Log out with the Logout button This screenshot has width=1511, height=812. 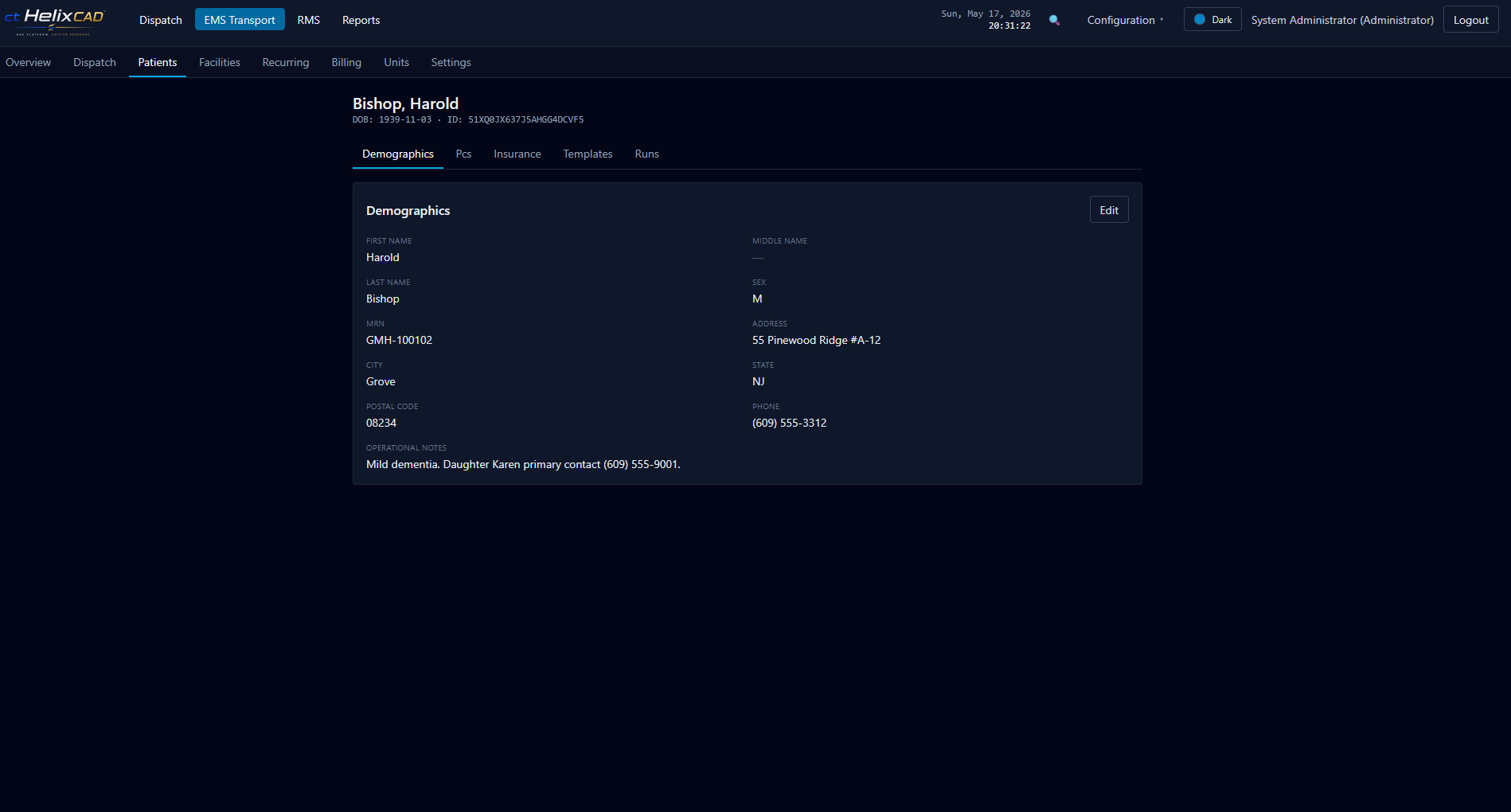point(1470,20)
